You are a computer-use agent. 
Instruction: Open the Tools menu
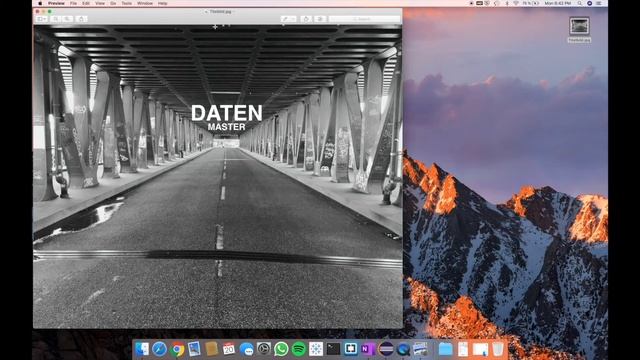coord(127,3)
